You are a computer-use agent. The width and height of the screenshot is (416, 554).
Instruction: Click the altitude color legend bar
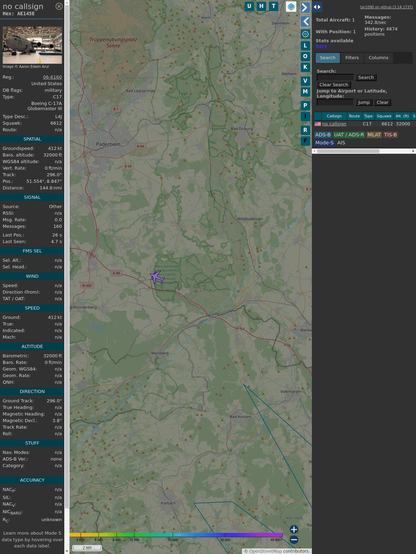[x=176, y=535]
